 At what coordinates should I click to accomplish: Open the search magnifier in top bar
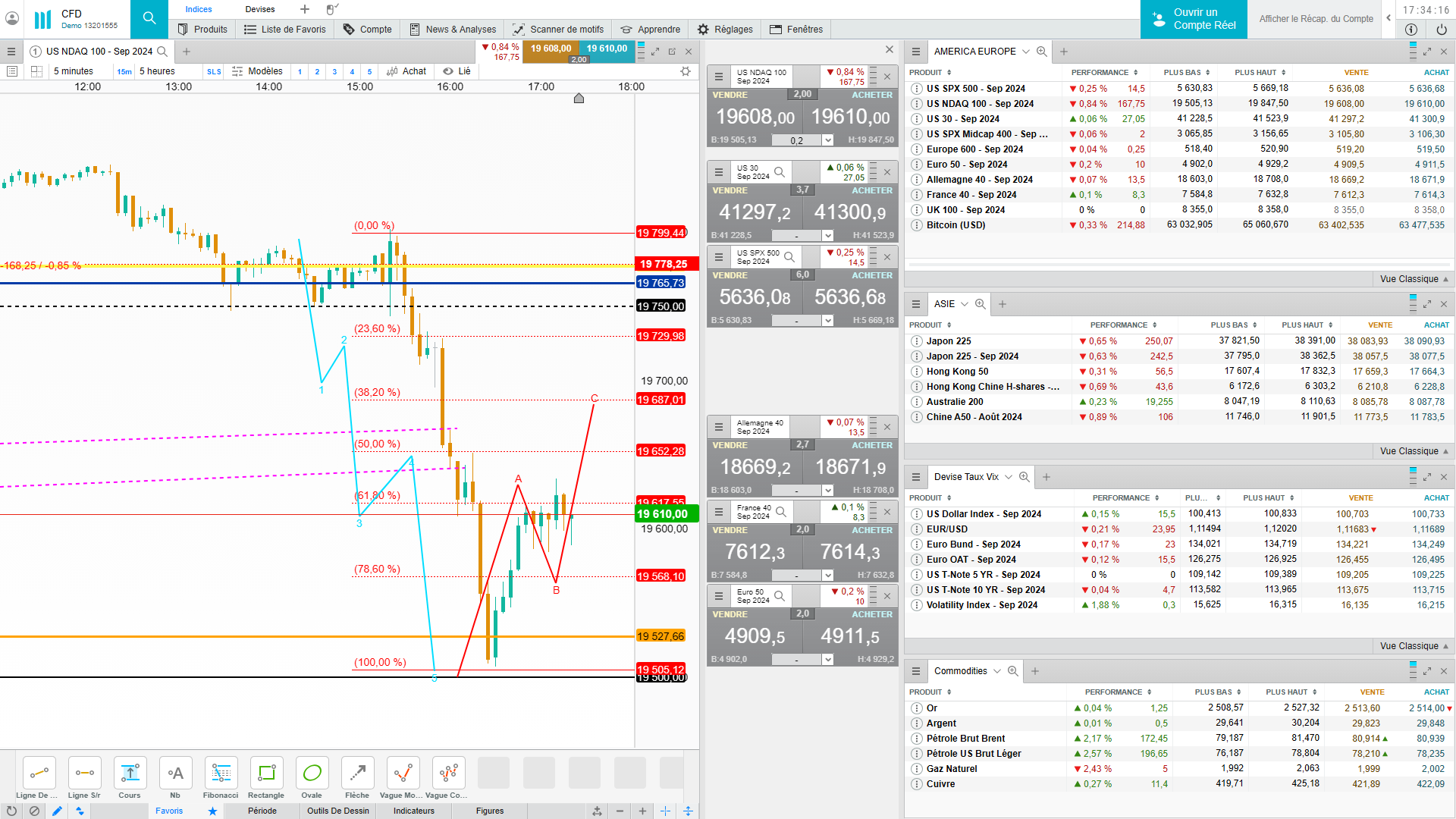click(x=149, y=19)
